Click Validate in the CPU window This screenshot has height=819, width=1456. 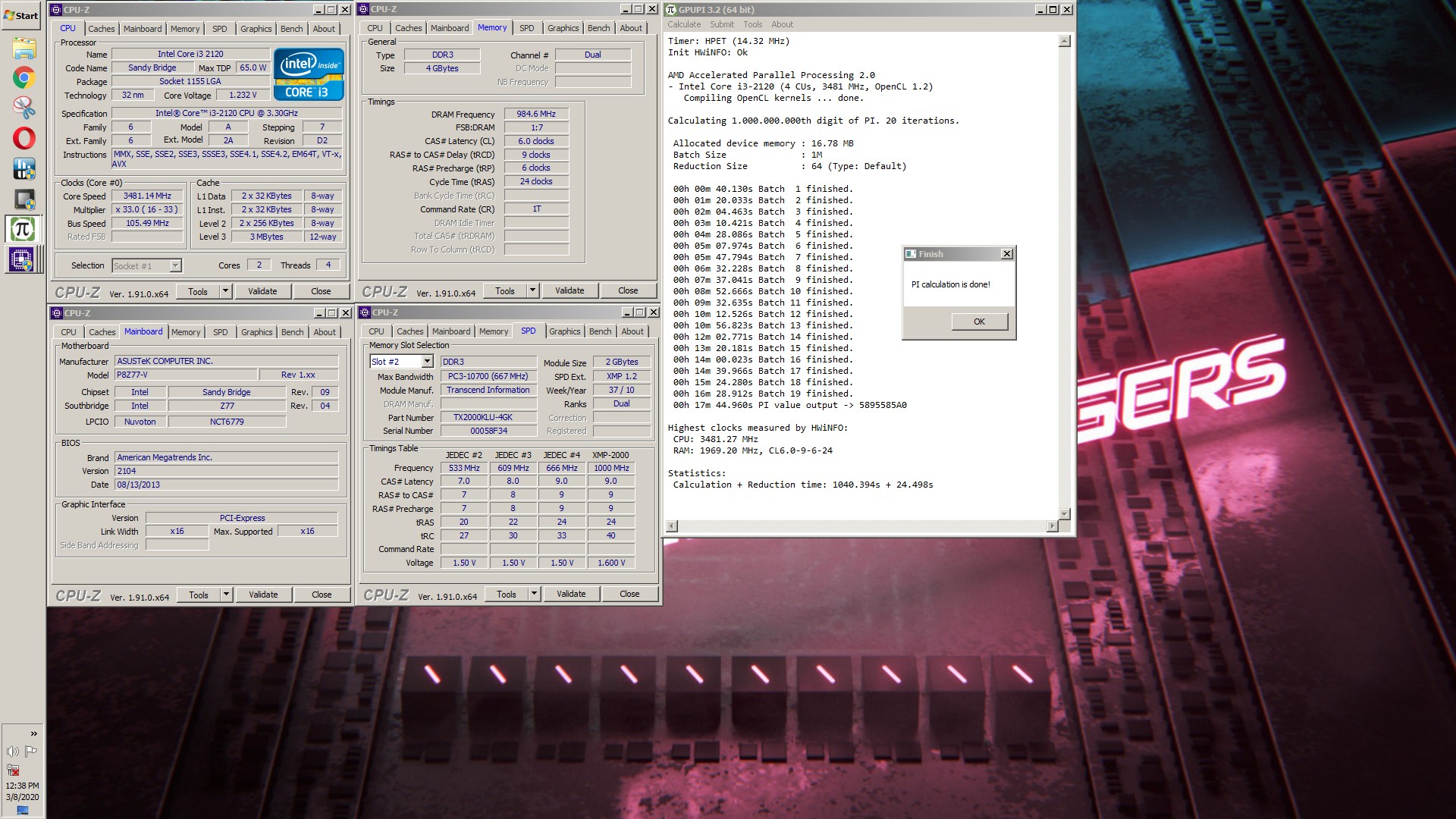coord(262,291)
